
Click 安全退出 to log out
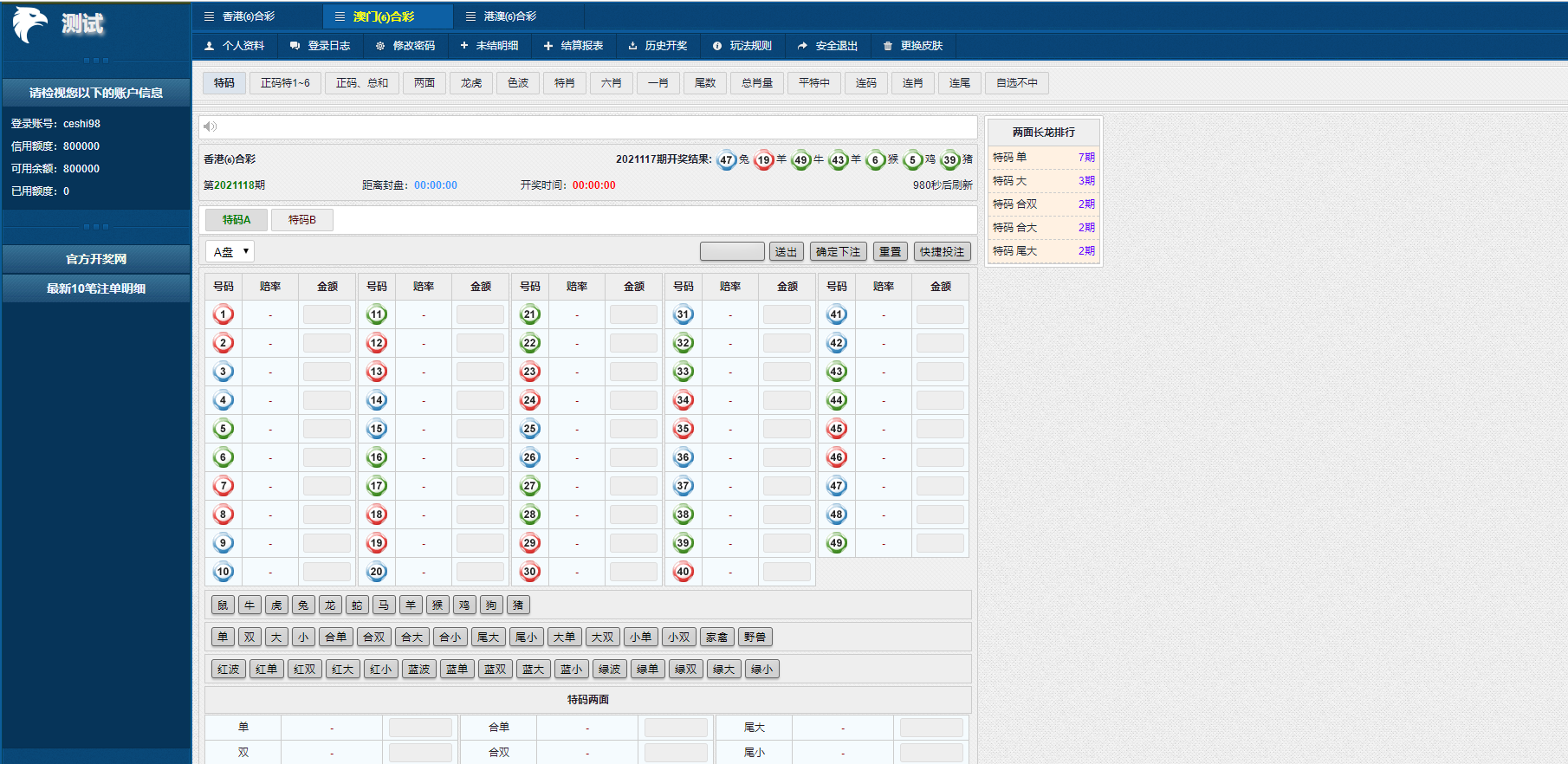(x=828, y=46)
